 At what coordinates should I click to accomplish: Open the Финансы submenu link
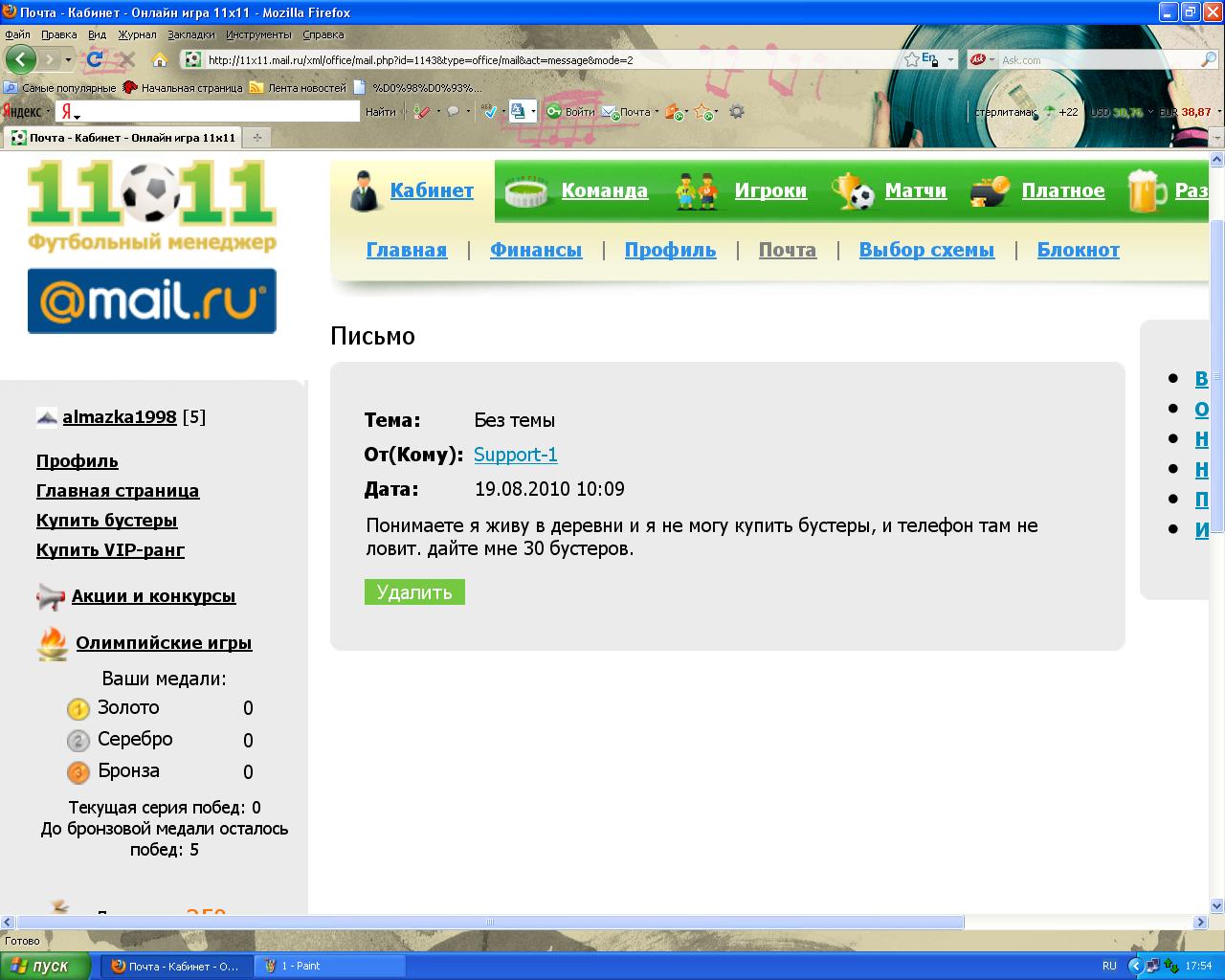(535, 250)
